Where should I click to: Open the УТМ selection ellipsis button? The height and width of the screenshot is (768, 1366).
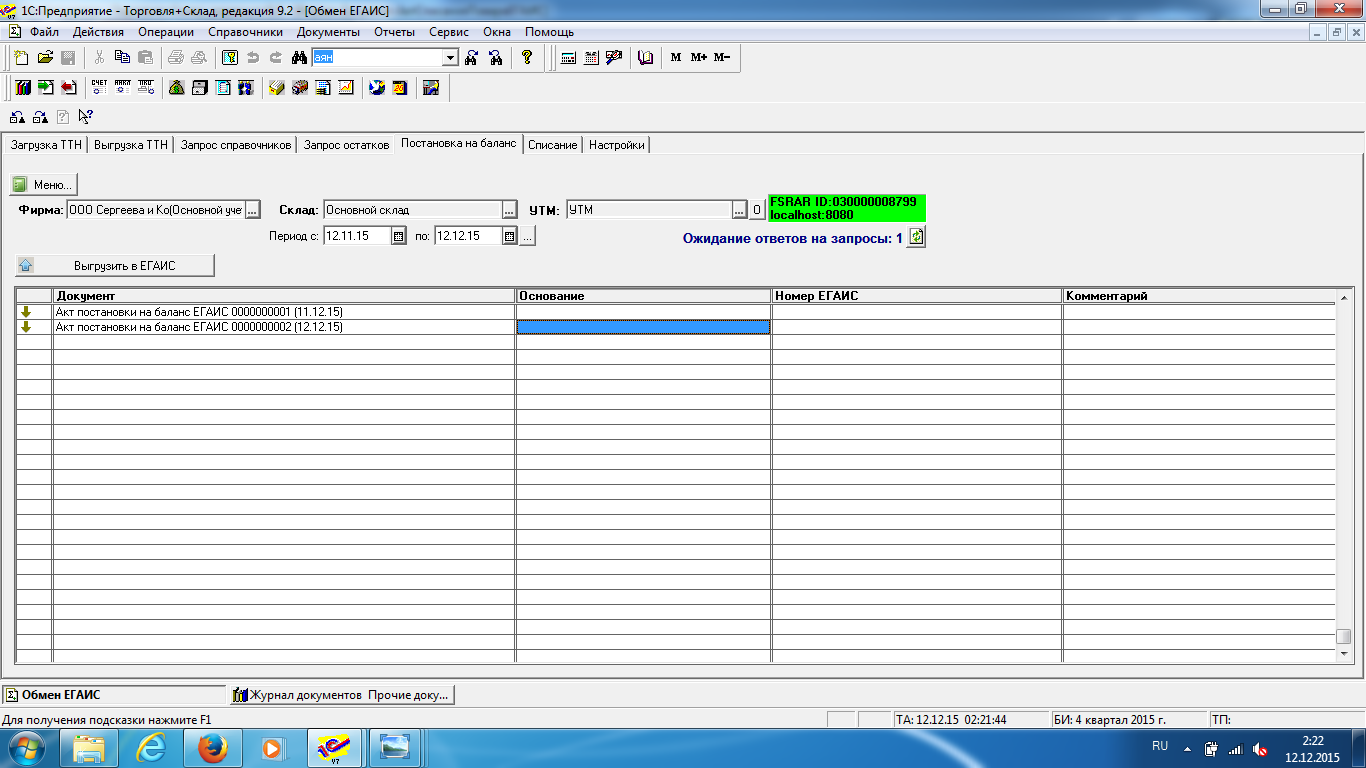(740, 210)
